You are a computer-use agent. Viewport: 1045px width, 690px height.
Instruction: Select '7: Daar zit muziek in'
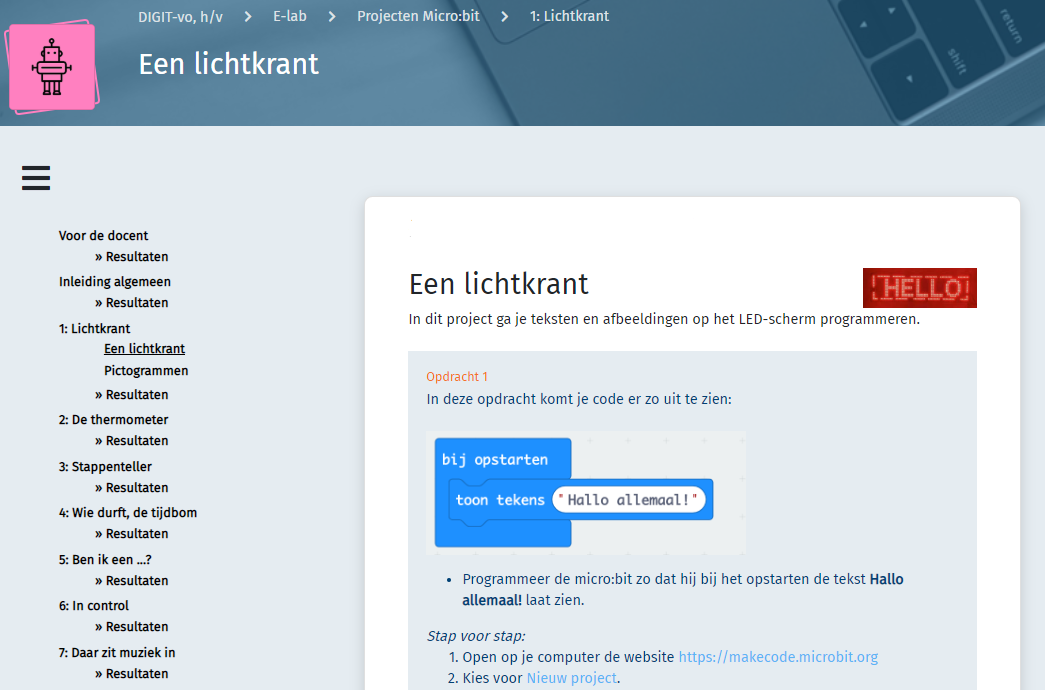pyautogui.click(x=117, y=652)
